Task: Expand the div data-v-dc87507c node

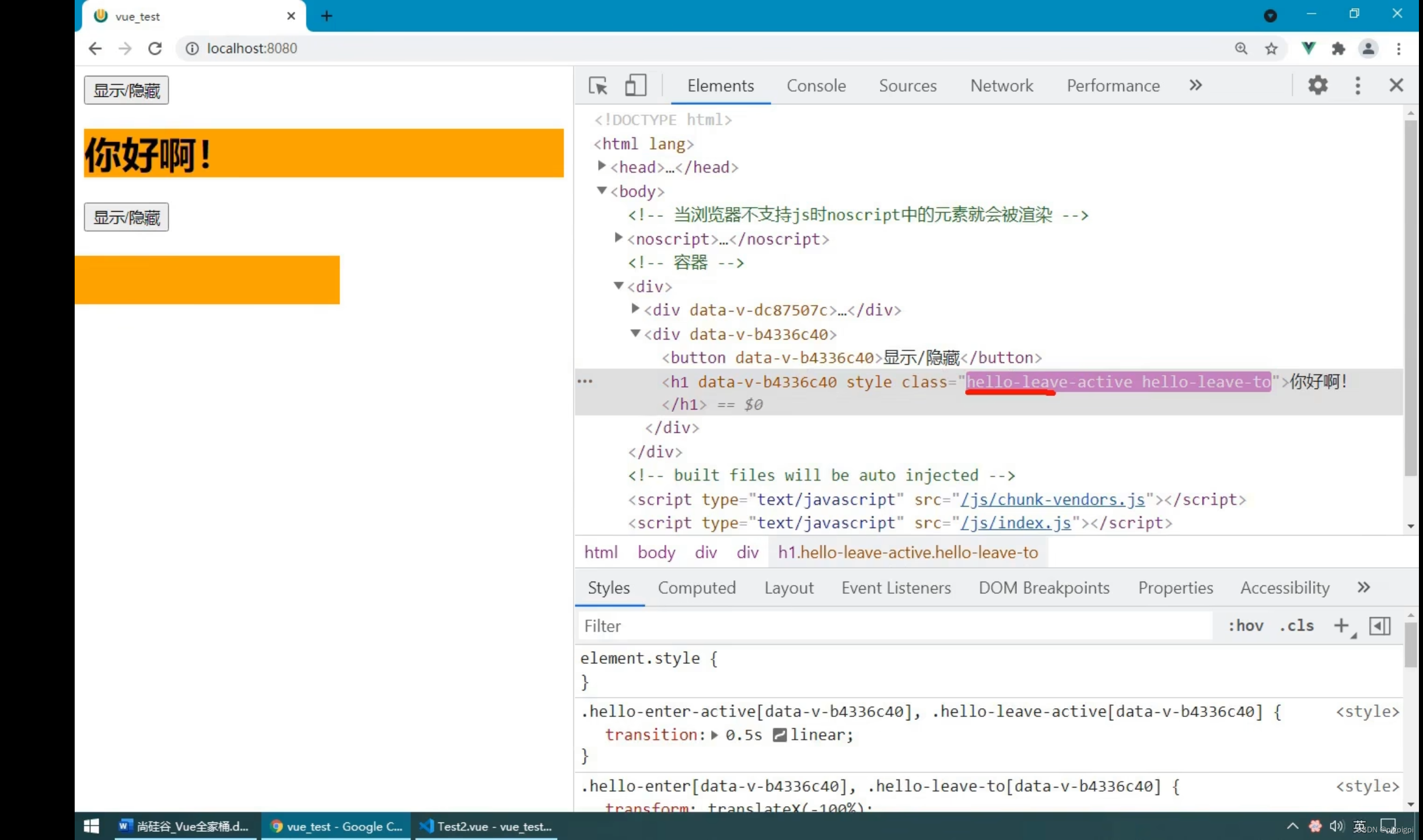Action: 635,309
